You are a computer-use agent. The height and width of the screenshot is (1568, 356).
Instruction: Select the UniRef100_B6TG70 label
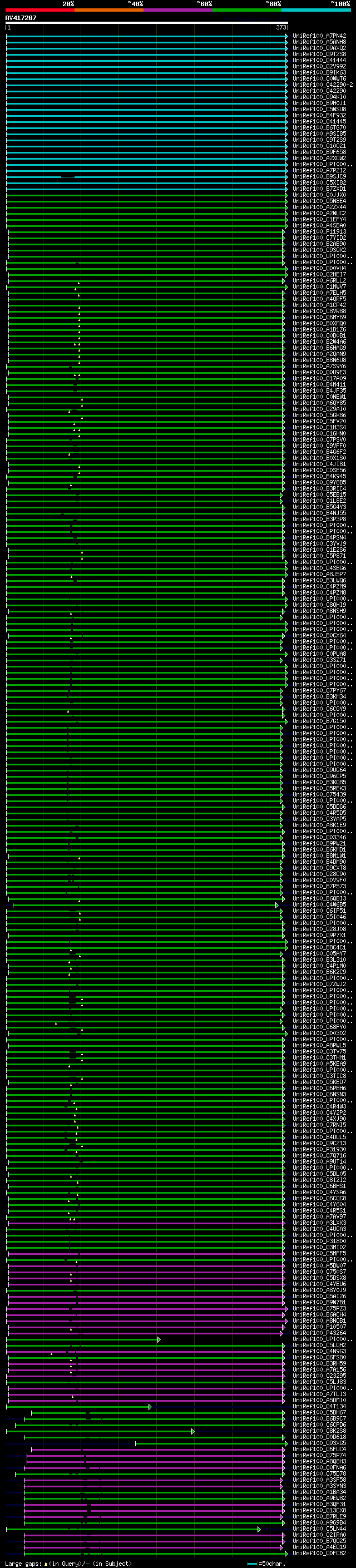pyautogui.click(x=319, y=128)
